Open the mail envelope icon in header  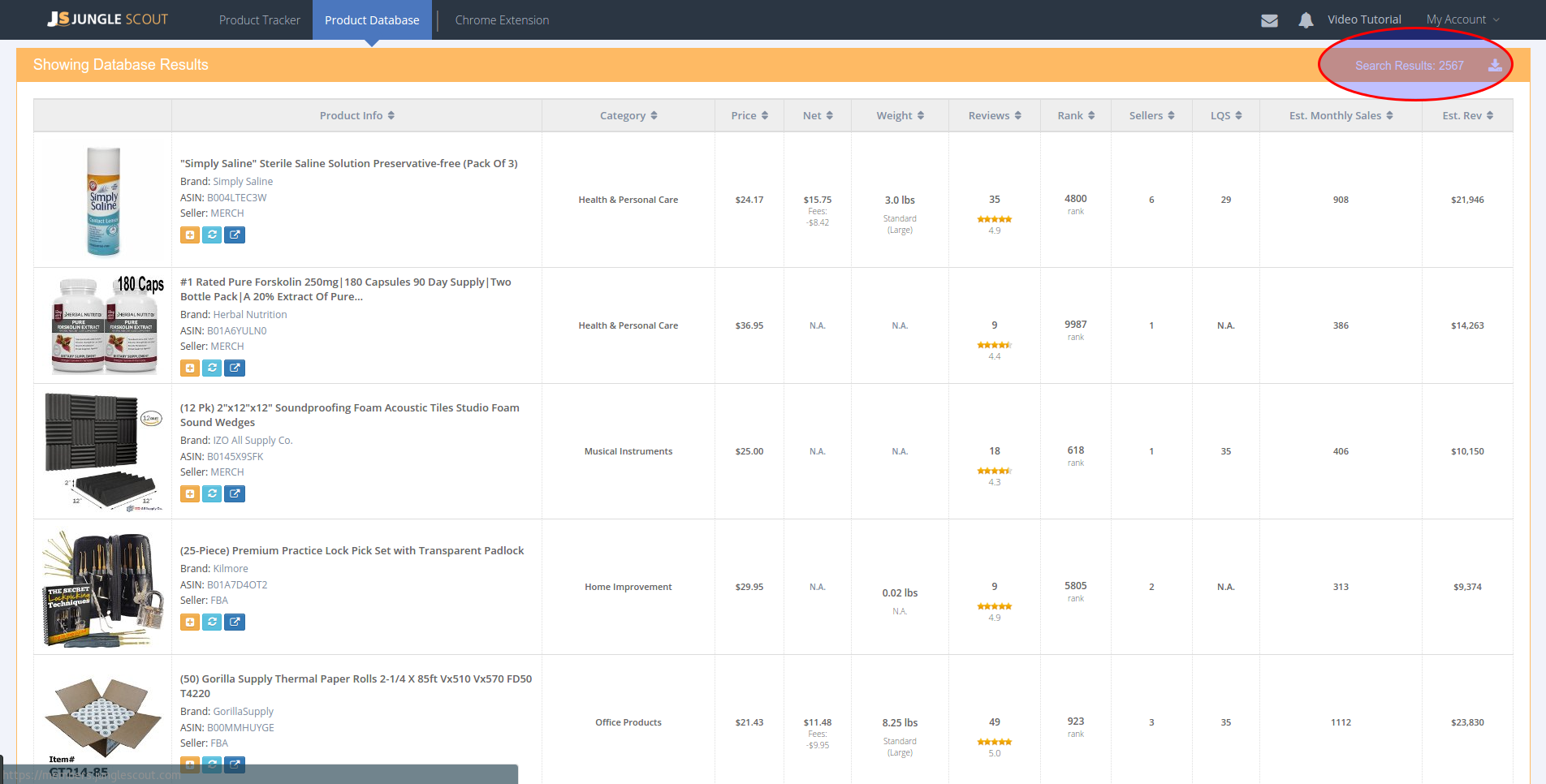(x=1269, y=20)
